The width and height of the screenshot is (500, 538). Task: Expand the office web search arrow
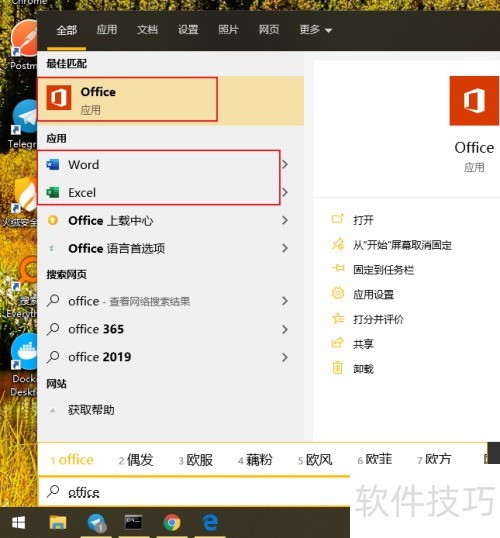(285, 301)
